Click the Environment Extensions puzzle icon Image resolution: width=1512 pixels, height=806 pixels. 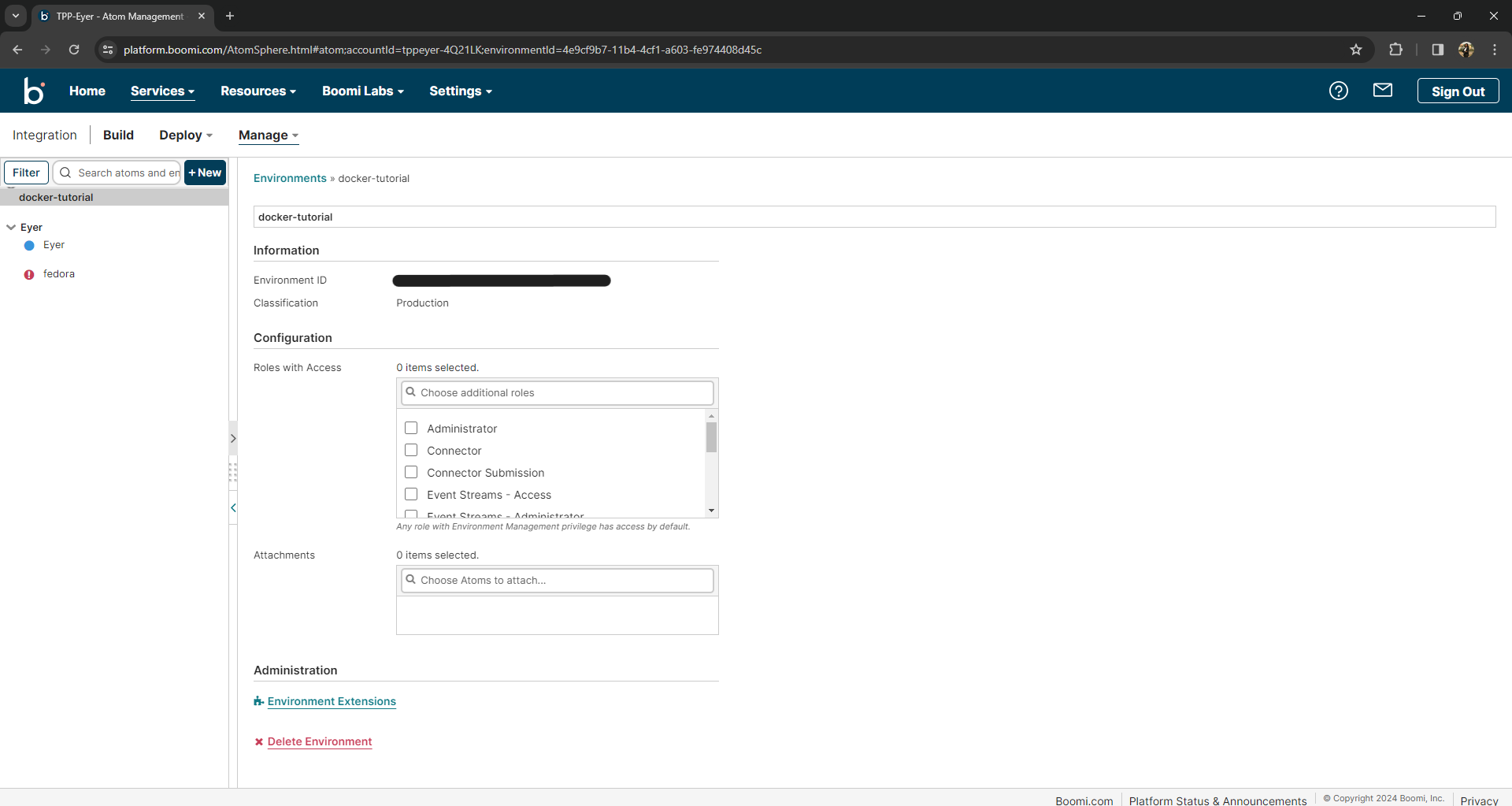point(258,701)
